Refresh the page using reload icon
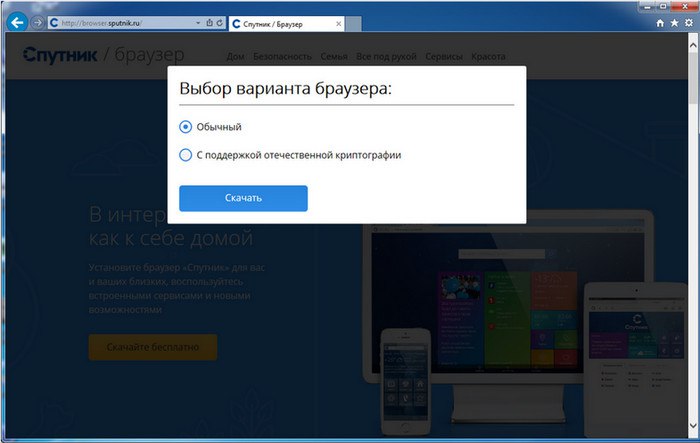Screen dimensions: 700x443 pyautogui.click(x=220, y=23)
